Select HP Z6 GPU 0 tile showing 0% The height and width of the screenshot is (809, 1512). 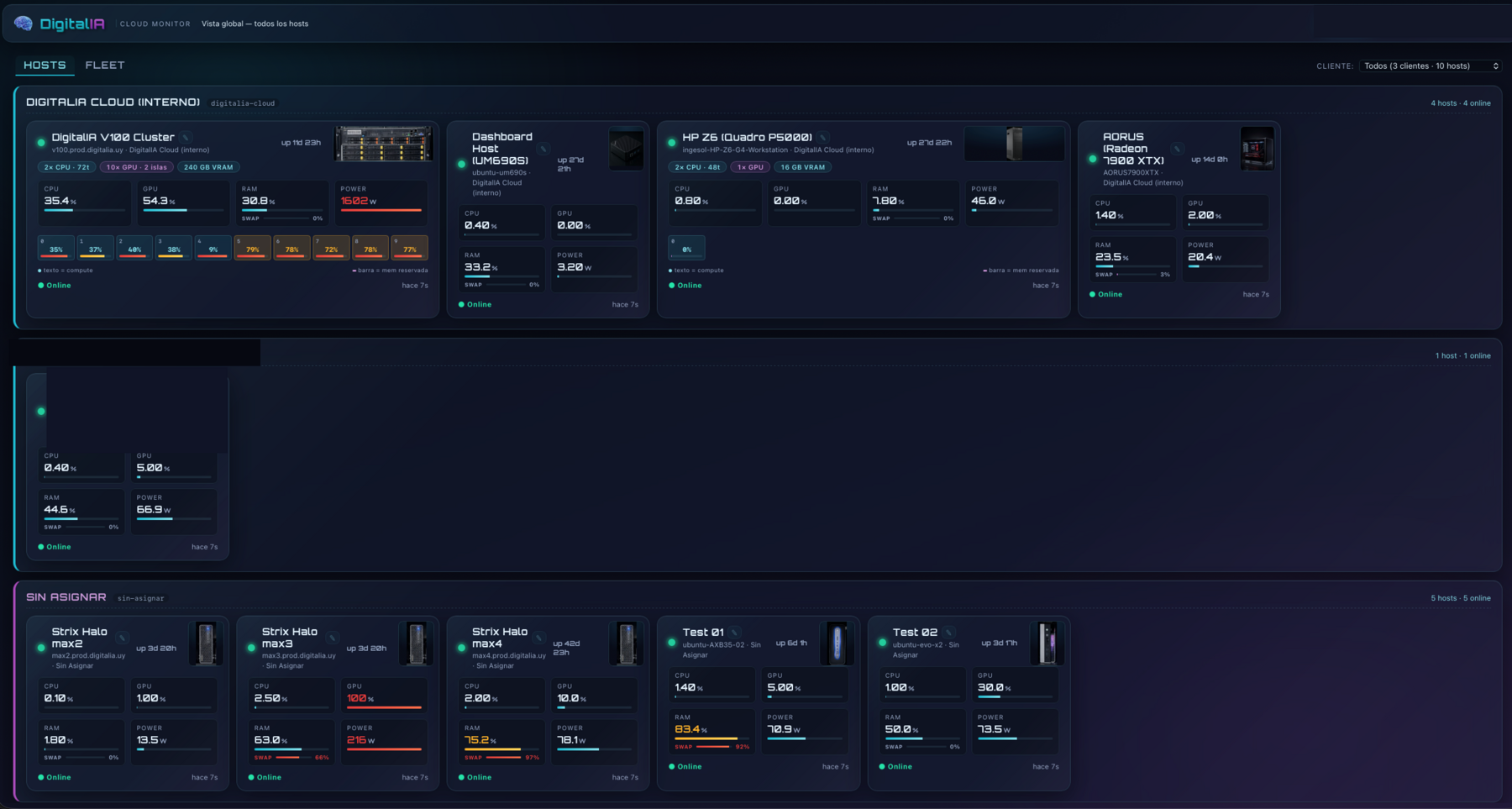pyautogui.click(x=686, y=247)
